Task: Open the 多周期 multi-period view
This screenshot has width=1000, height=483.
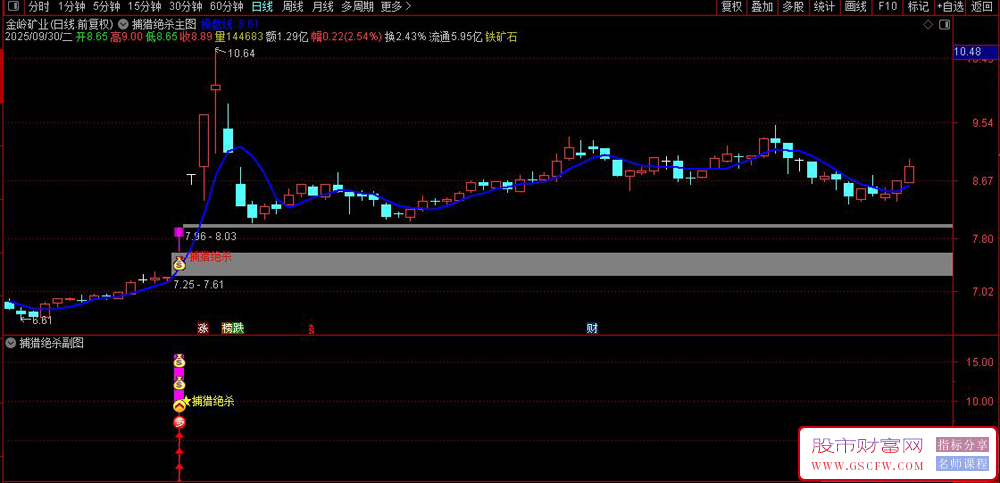Action: pyautogui.click(x=357, y=7)
